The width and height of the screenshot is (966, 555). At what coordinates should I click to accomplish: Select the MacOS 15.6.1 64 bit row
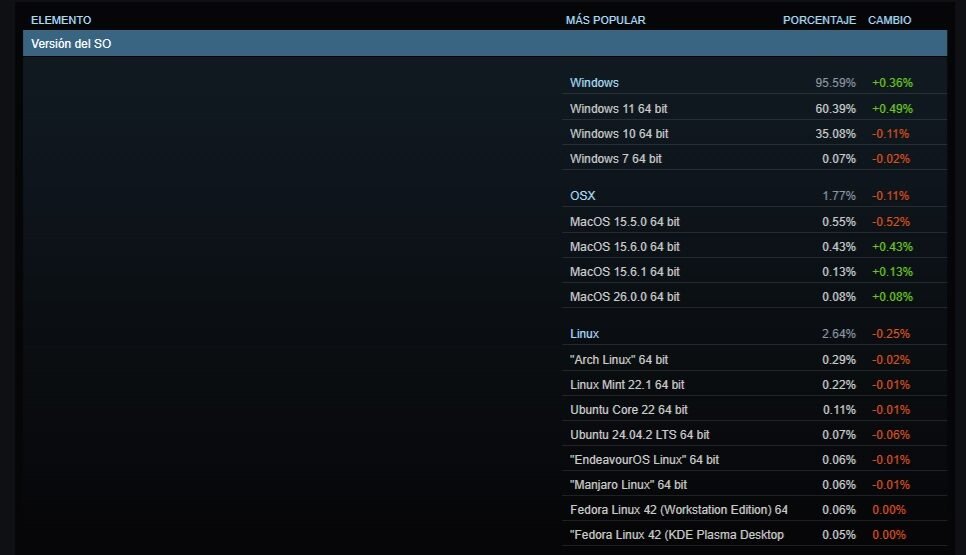point(755,272)
